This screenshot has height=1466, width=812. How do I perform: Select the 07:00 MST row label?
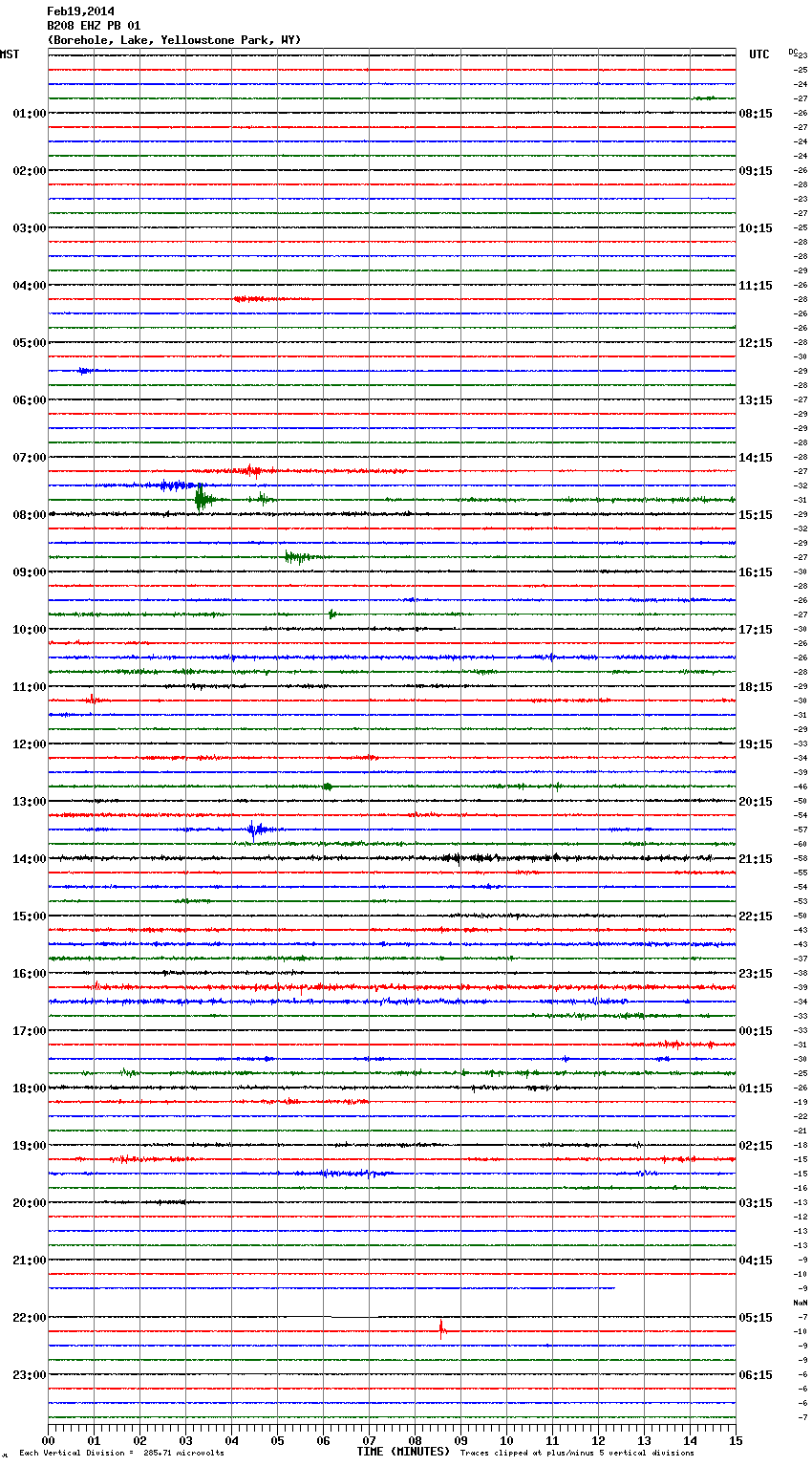point(30,458)
